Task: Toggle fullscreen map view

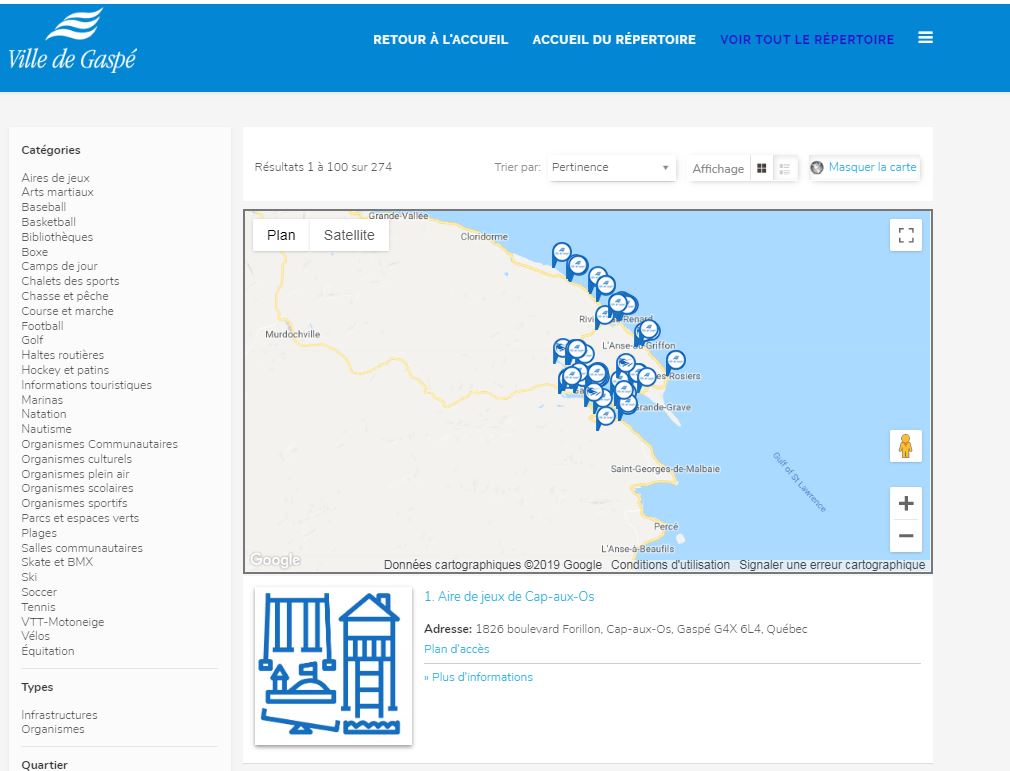Action: (x=906, y=235)
